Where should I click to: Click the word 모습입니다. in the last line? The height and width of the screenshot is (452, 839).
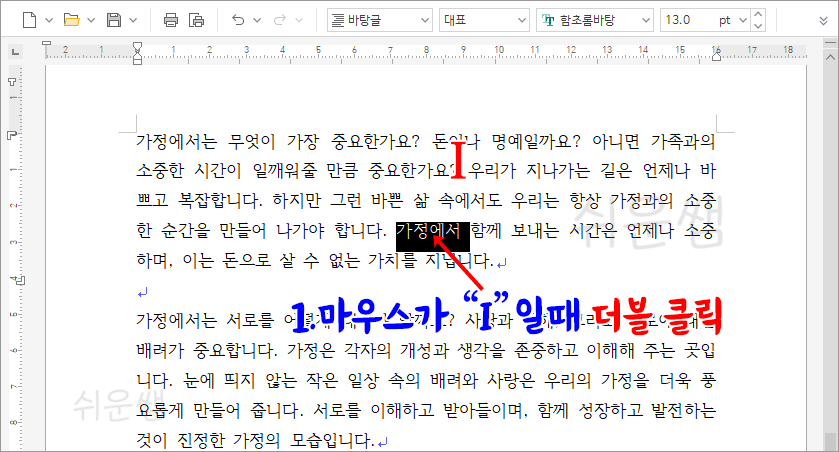(332, 441)
